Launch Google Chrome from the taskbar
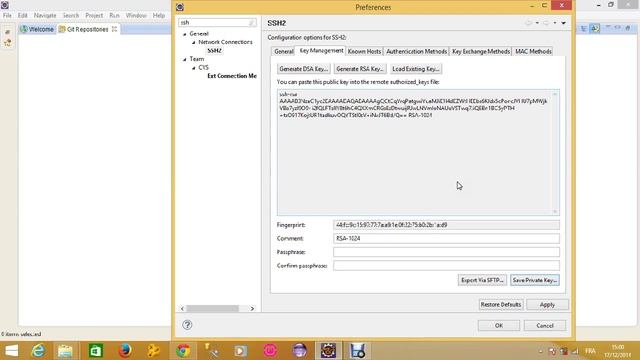 (x=183, y=351)
